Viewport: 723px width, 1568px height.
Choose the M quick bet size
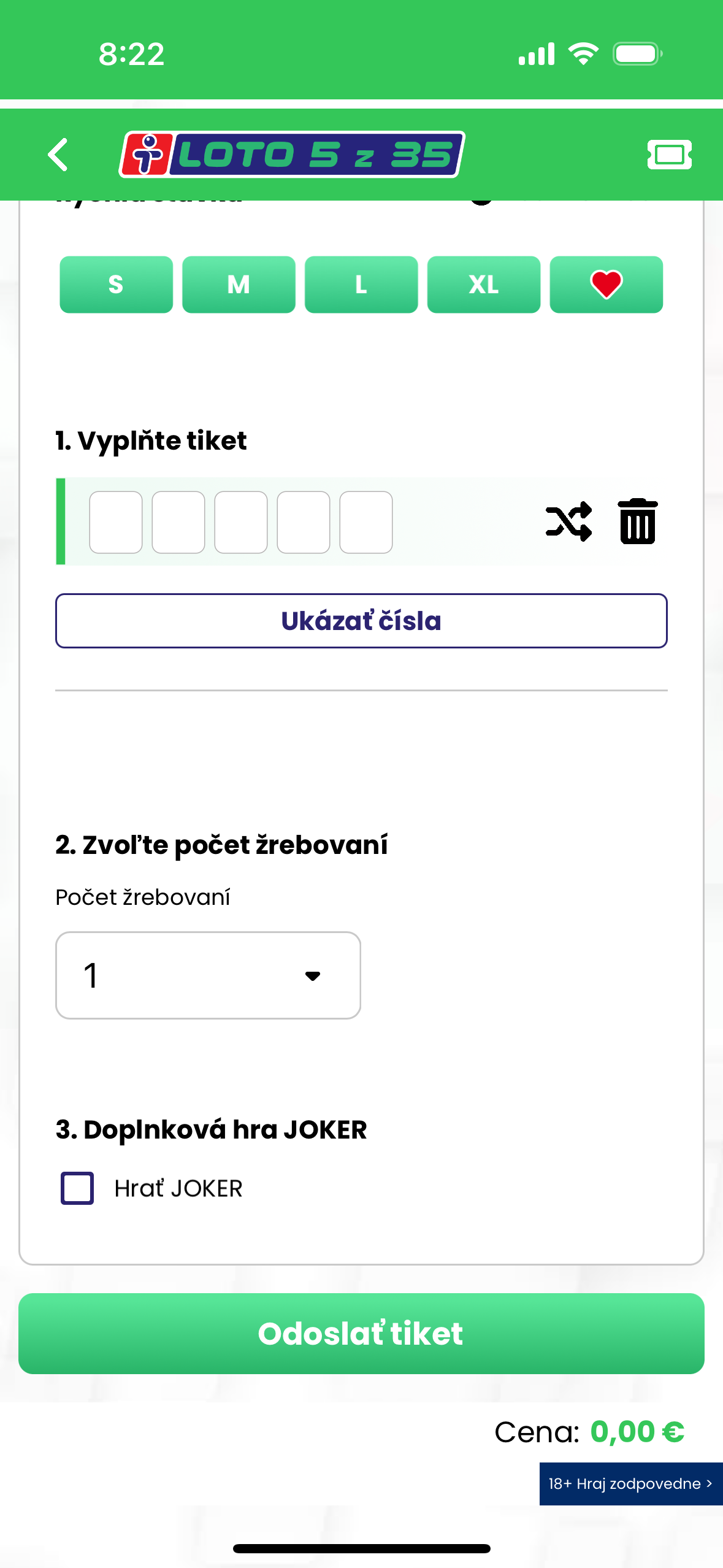[x=239, y=285]
